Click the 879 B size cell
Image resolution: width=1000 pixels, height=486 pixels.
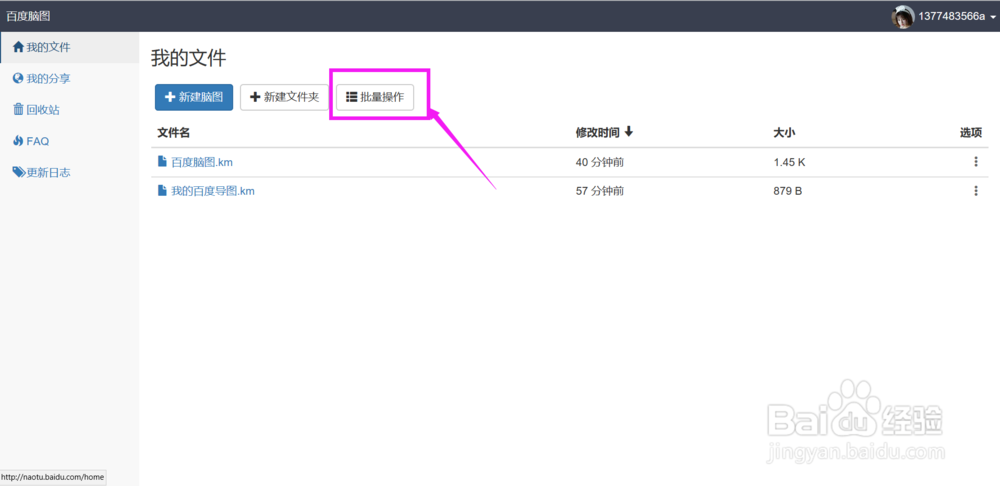788,191
